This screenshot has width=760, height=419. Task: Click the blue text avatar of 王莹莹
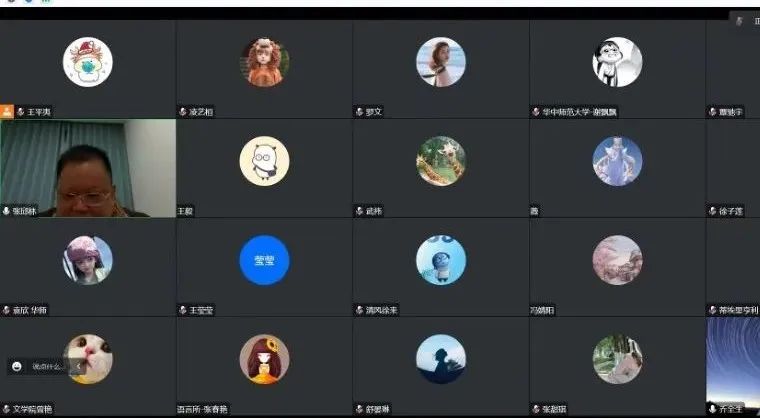[x=264, y=260]
